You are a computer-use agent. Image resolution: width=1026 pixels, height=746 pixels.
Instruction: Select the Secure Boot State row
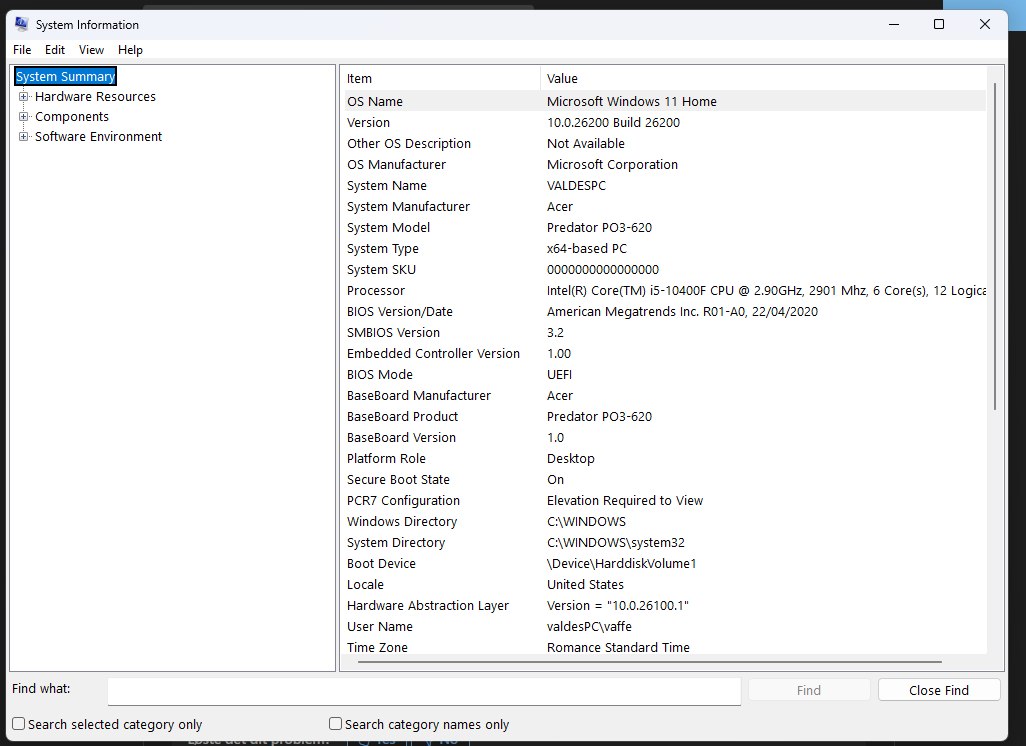click(665, 480)
